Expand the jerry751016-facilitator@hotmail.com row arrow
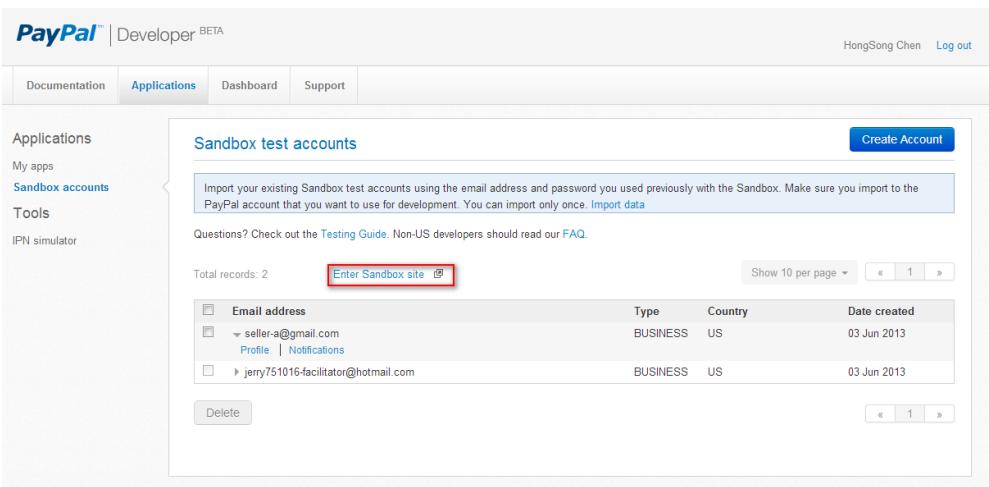 click(237, 372)
